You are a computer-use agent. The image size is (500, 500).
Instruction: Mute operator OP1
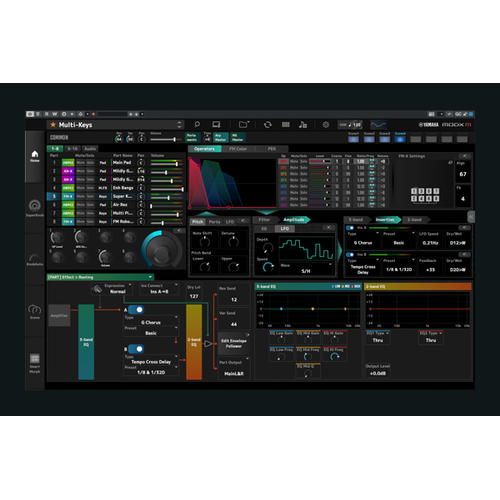pyautogui.click(x=294, y=161)
